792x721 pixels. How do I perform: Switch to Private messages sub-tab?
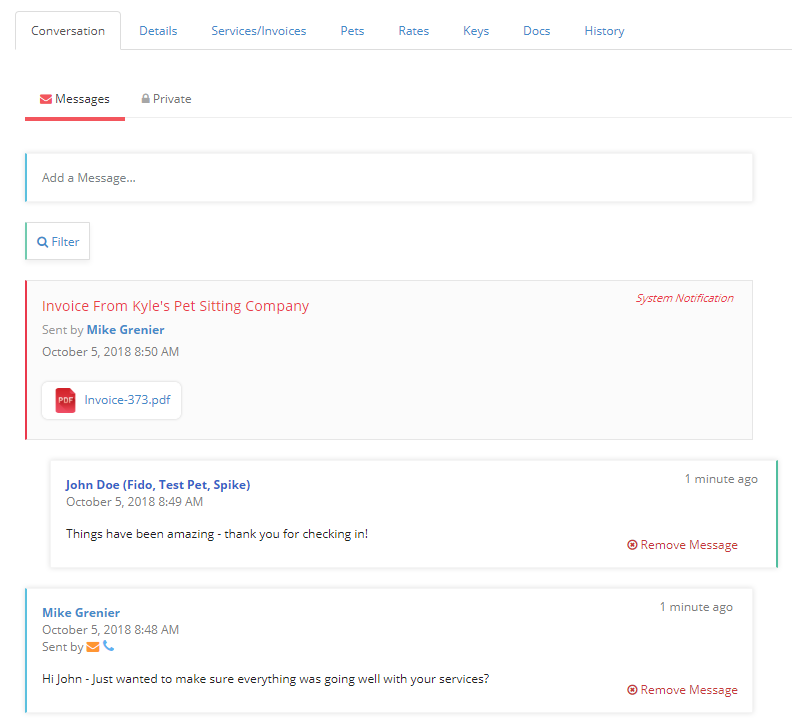click(x=166, y=99)
